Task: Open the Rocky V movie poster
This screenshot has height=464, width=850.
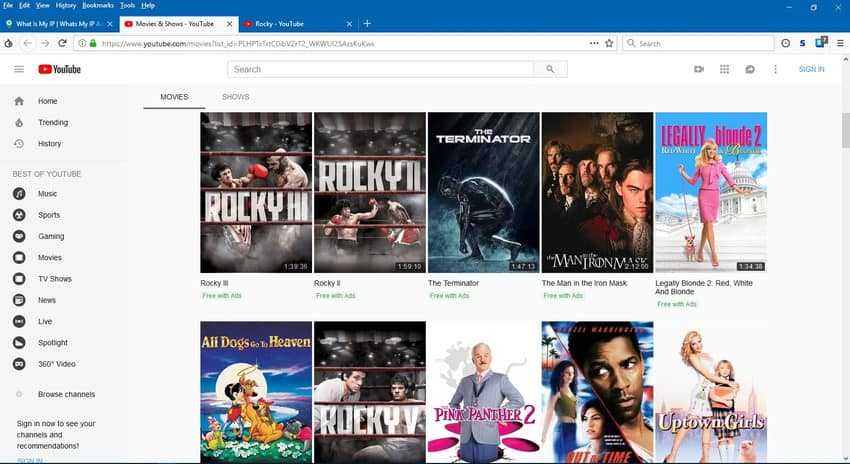Action: [x=370, y=392]
